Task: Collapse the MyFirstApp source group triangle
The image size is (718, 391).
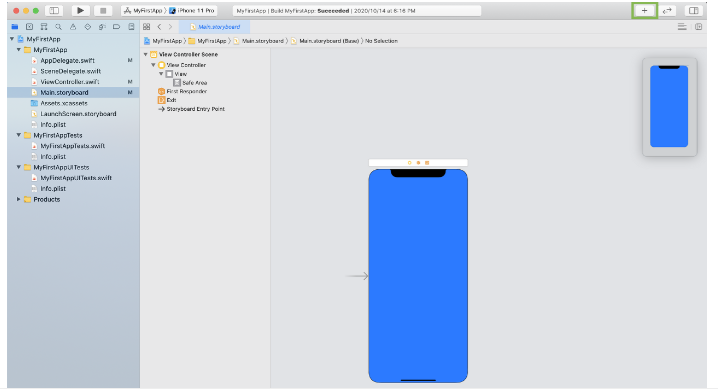Action: pyautogui.click(x=19, y=49)
